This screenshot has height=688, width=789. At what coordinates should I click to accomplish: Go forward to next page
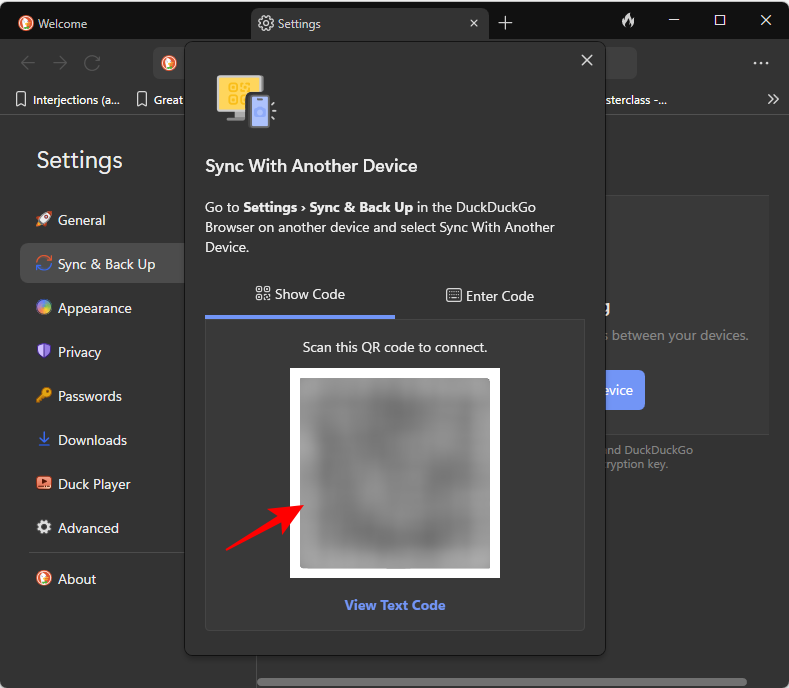[60, 63]
